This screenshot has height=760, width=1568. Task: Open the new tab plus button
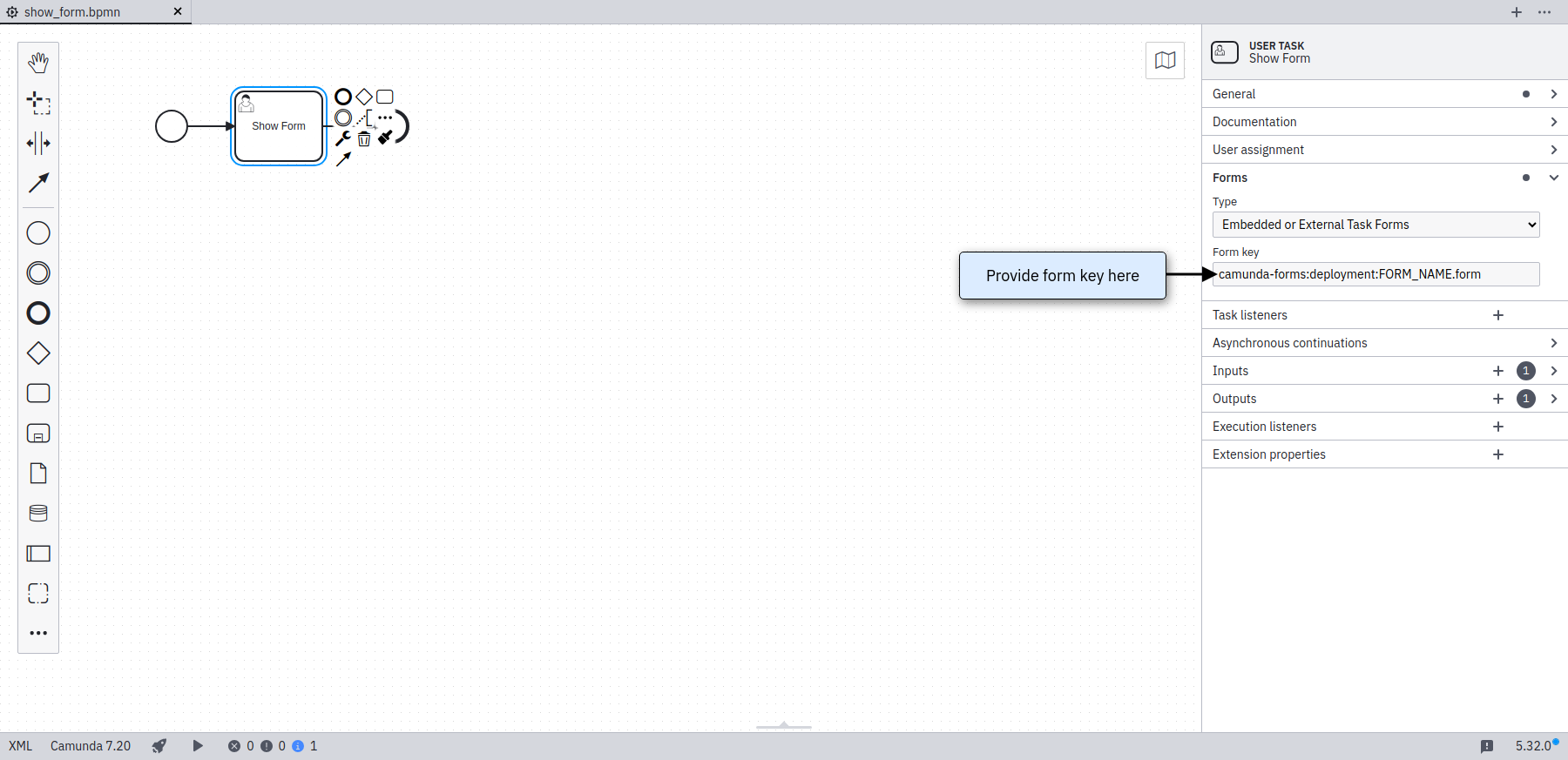[1517, 12]
